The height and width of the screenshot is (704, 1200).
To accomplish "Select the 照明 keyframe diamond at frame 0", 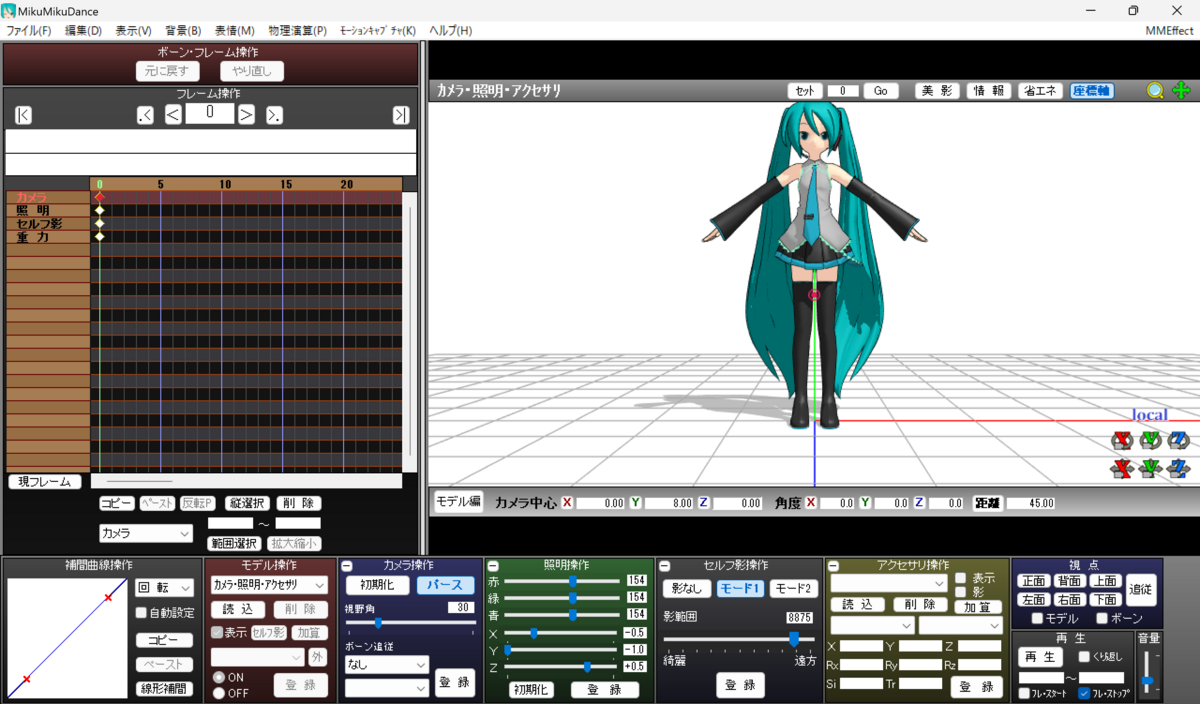I will pos(99,211).
